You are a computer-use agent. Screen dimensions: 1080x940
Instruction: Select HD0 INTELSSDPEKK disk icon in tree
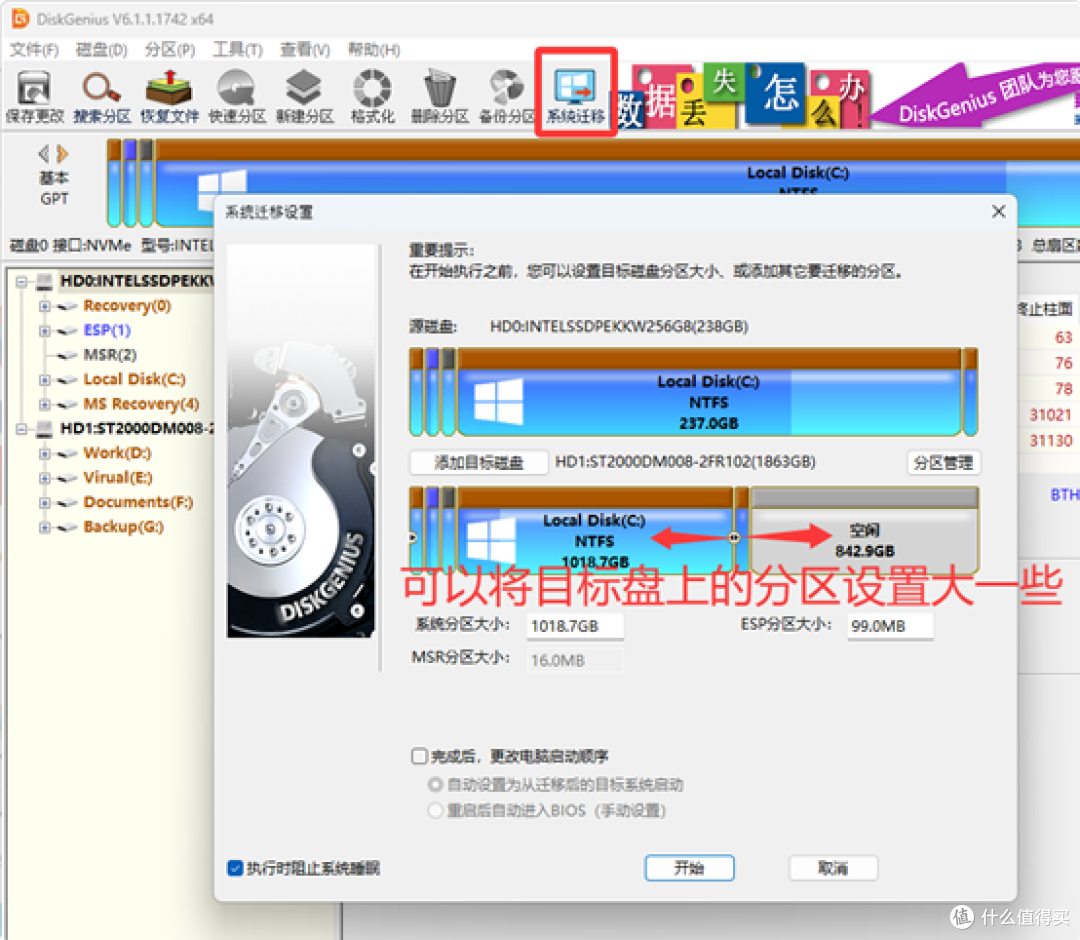(45, 281)
